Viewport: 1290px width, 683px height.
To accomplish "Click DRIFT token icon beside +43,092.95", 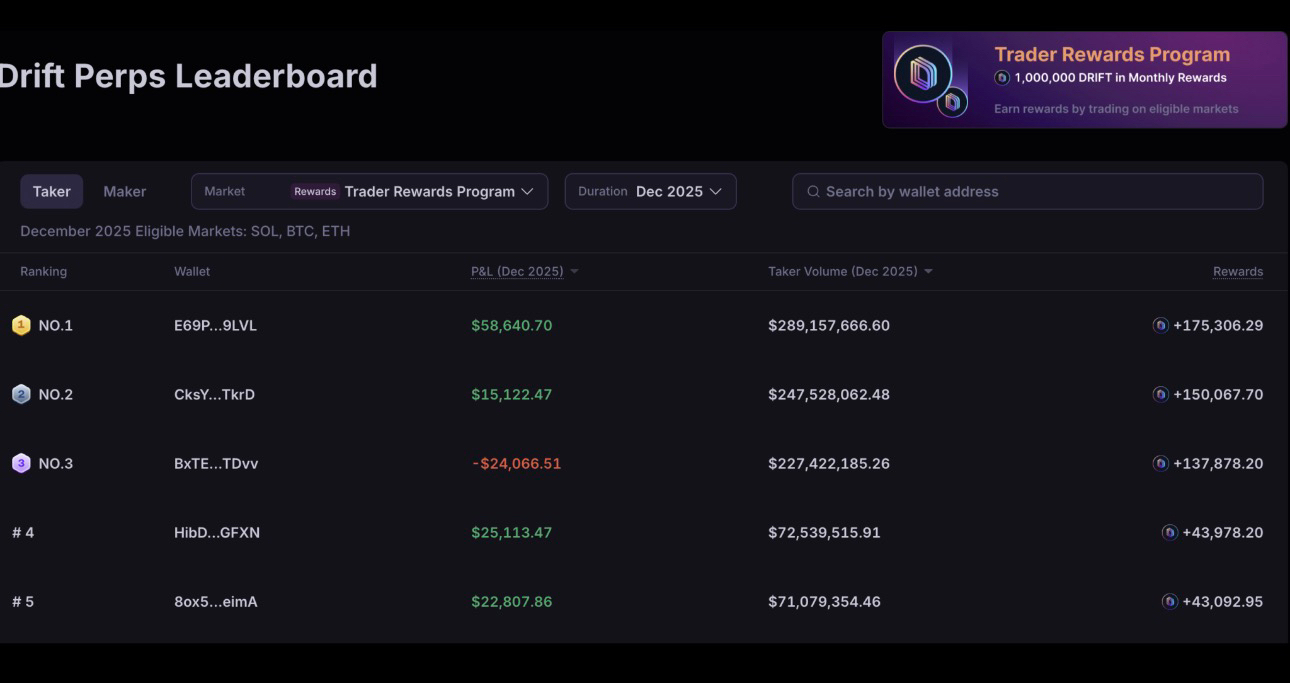I will (1169, 601).
